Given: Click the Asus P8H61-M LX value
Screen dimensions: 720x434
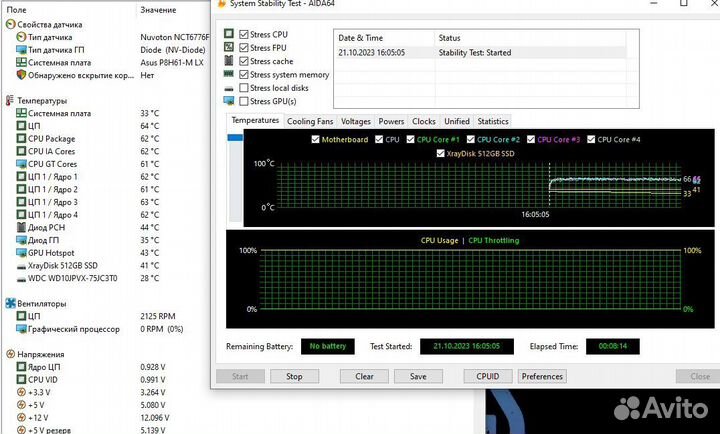Looking at the screenshot, I should point(172,62).
